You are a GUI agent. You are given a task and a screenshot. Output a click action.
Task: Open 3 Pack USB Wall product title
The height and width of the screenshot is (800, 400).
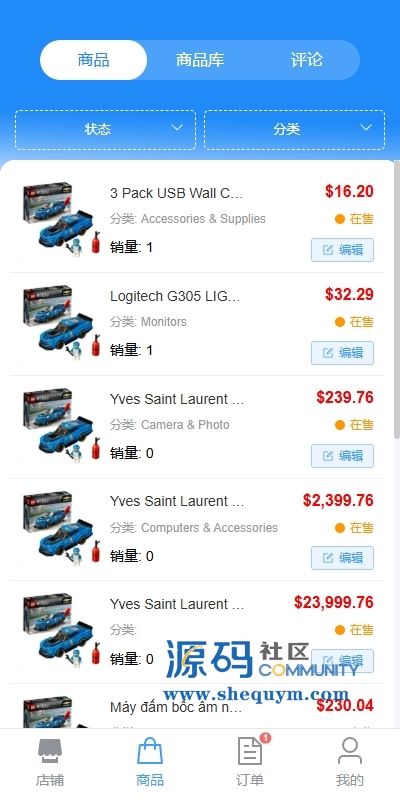click(x=176, y=193)
